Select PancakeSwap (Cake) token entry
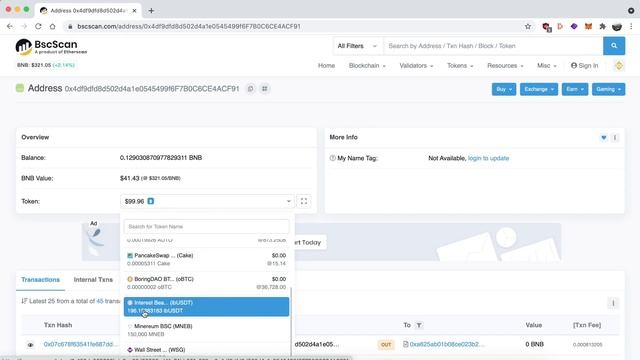Viewport: 640px width, 360px height. (206, 259)
